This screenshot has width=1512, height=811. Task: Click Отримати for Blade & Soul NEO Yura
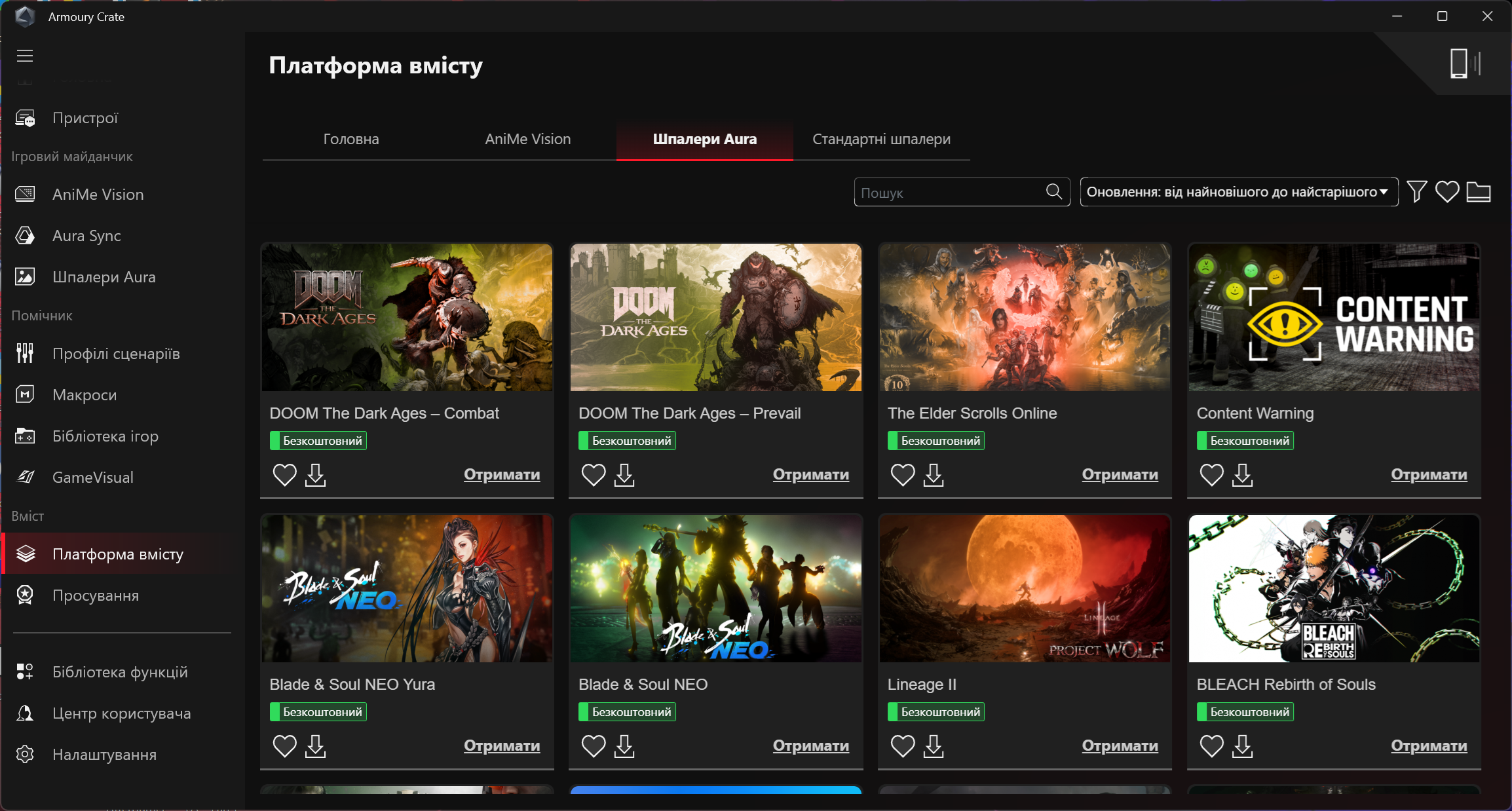pyautogui.click(x=502, y=745)
